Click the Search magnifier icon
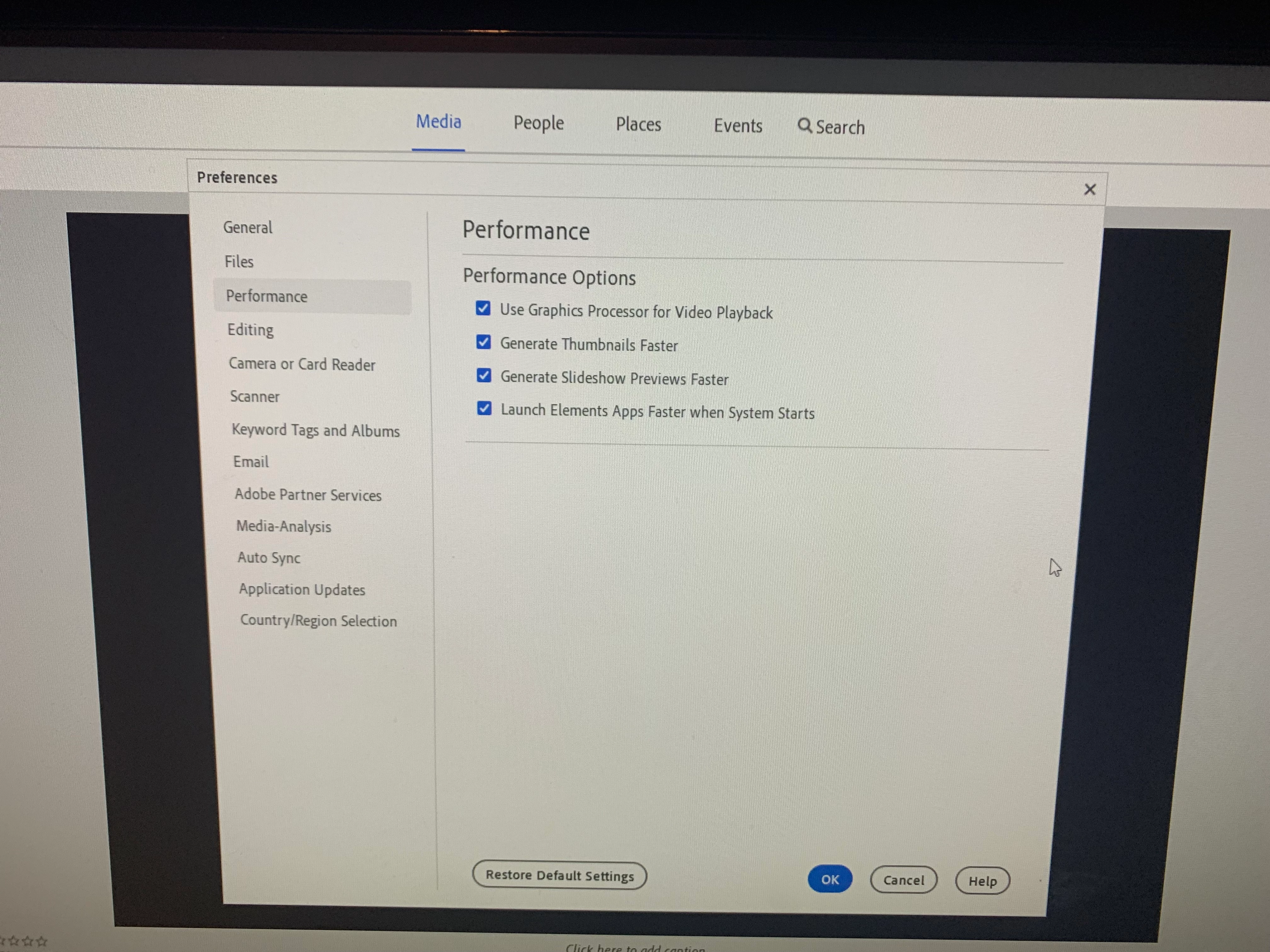Viewport: 1270px width, 952px height. tap(804, 126)
